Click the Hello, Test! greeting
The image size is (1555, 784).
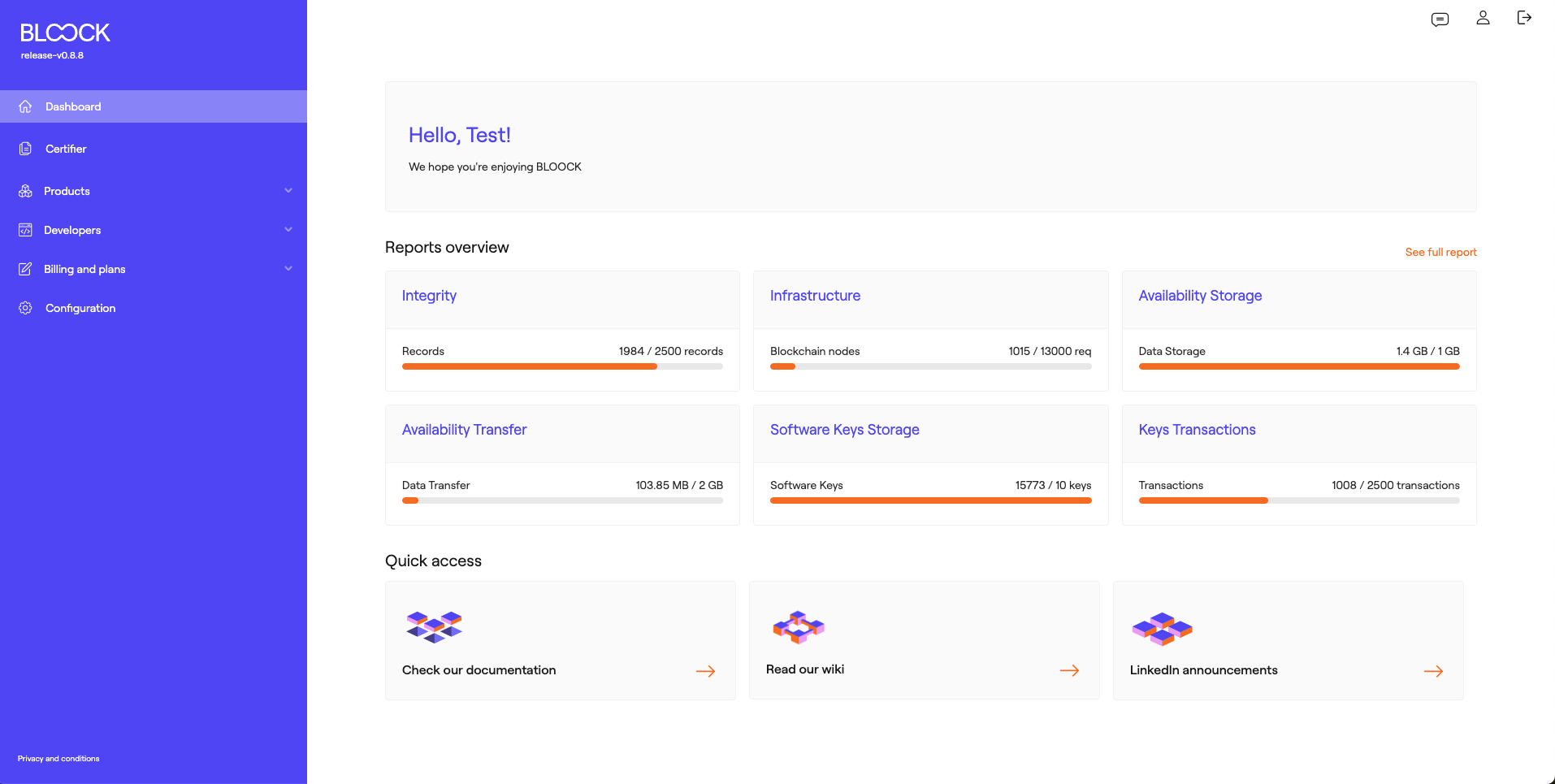[459, 135]
